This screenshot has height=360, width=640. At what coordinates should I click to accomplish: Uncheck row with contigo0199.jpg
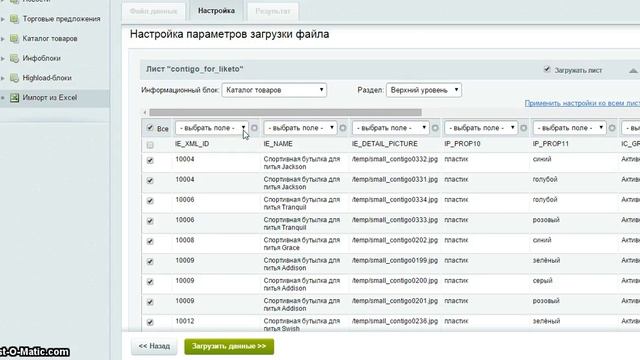click(150, 262)
